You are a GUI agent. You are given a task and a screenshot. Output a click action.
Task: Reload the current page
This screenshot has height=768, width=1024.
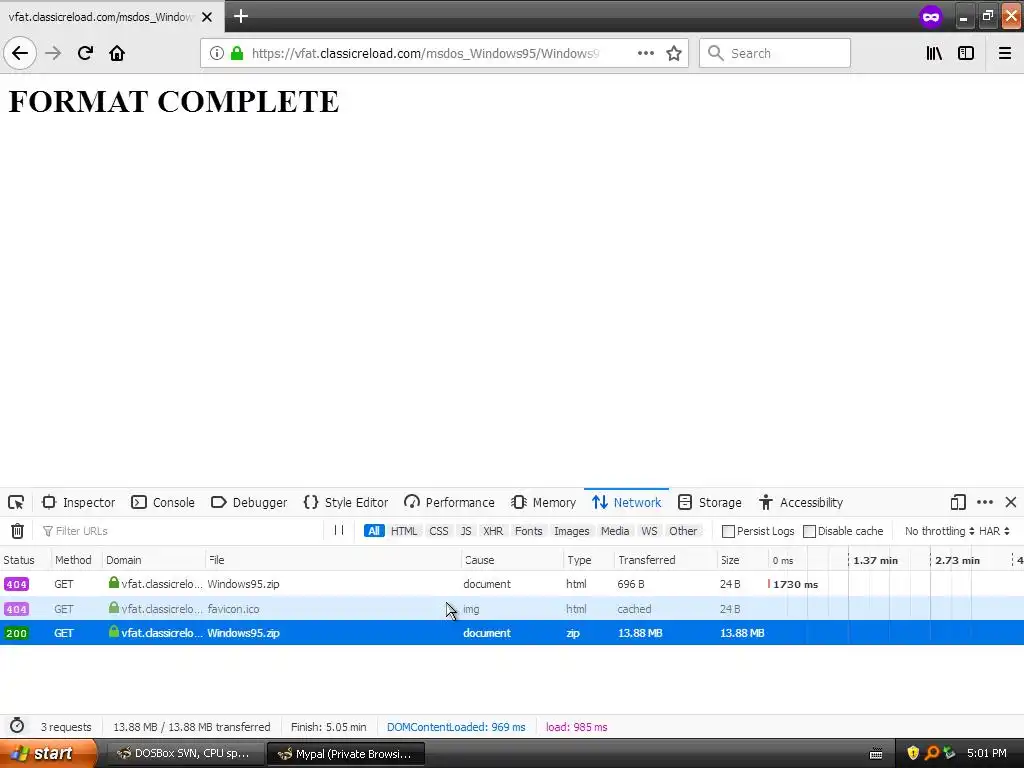[85, 53]
